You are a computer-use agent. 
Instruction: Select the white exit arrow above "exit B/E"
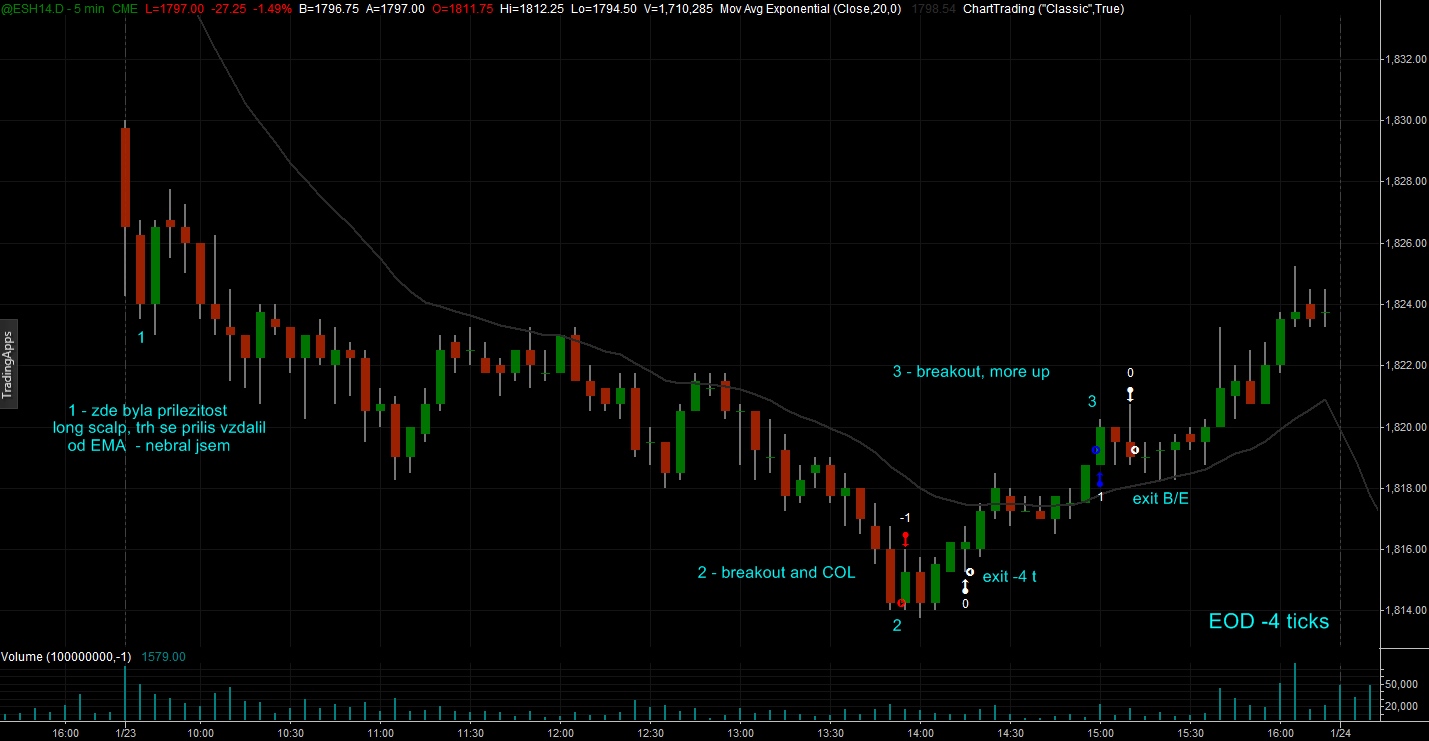click(x=1130, y=394)
